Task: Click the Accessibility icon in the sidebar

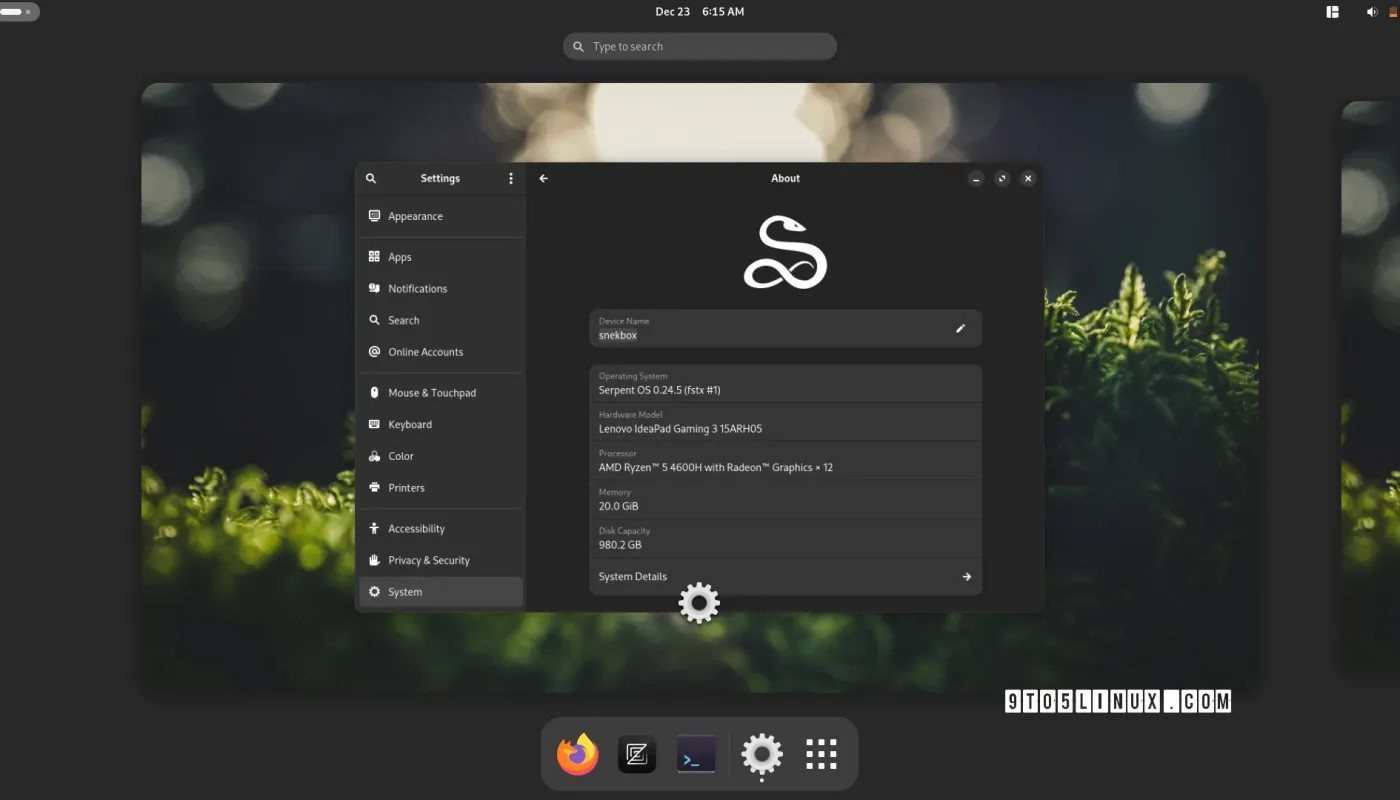Action: [373, 528]
